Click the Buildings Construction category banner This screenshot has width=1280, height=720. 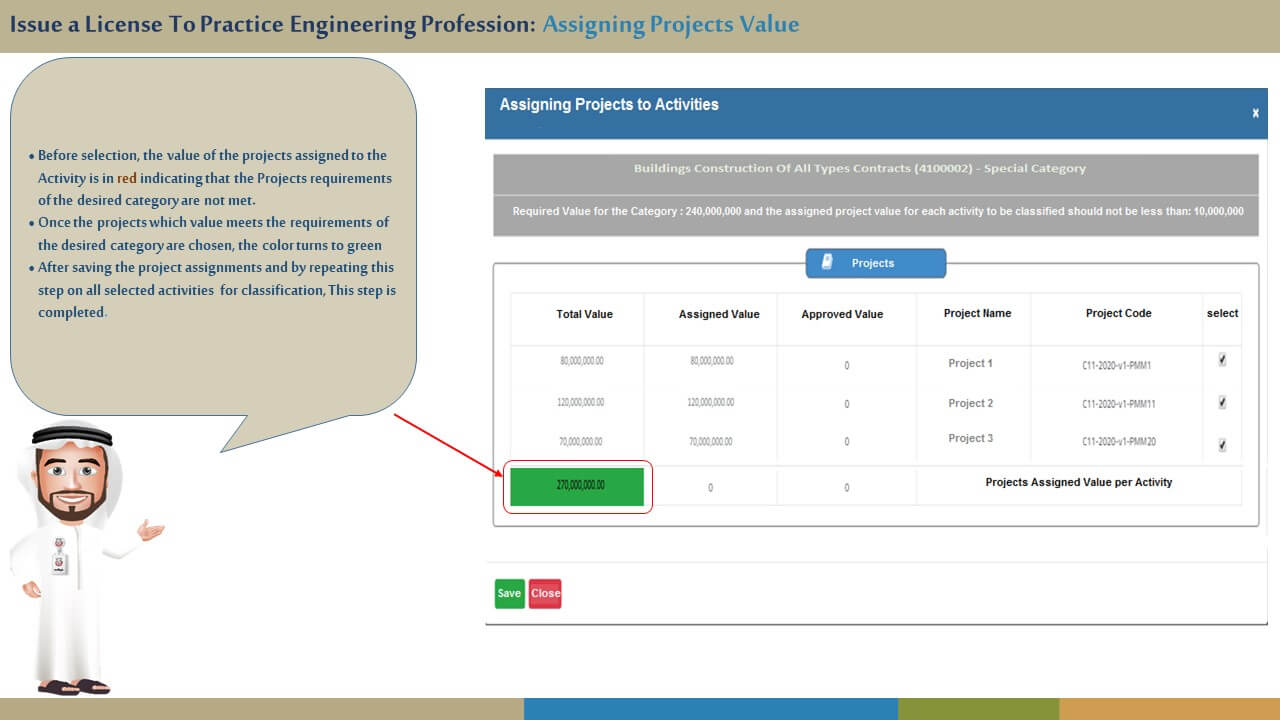pos(875,169)
